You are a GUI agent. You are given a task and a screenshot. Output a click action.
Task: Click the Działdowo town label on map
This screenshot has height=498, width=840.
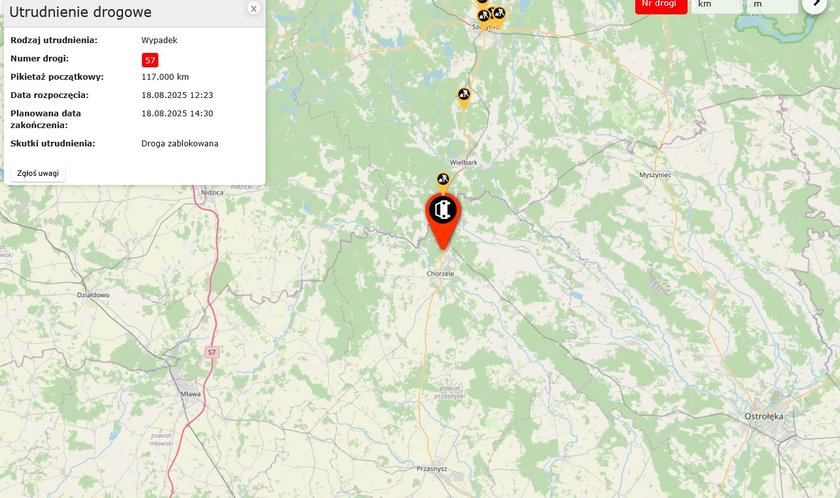coord(93,295)
